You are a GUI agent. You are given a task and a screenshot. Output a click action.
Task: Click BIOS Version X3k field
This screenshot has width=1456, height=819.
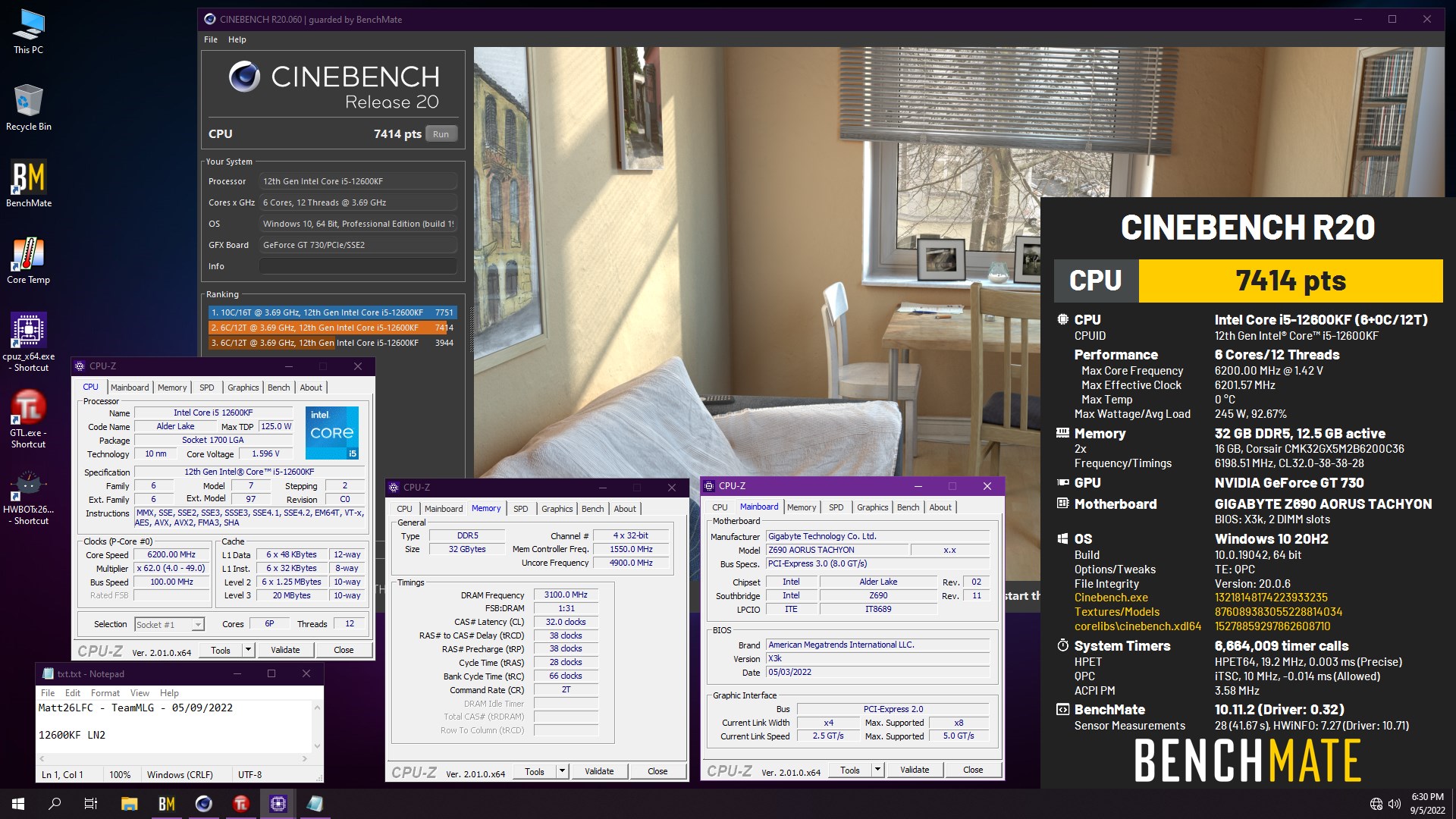click(877, 658)
